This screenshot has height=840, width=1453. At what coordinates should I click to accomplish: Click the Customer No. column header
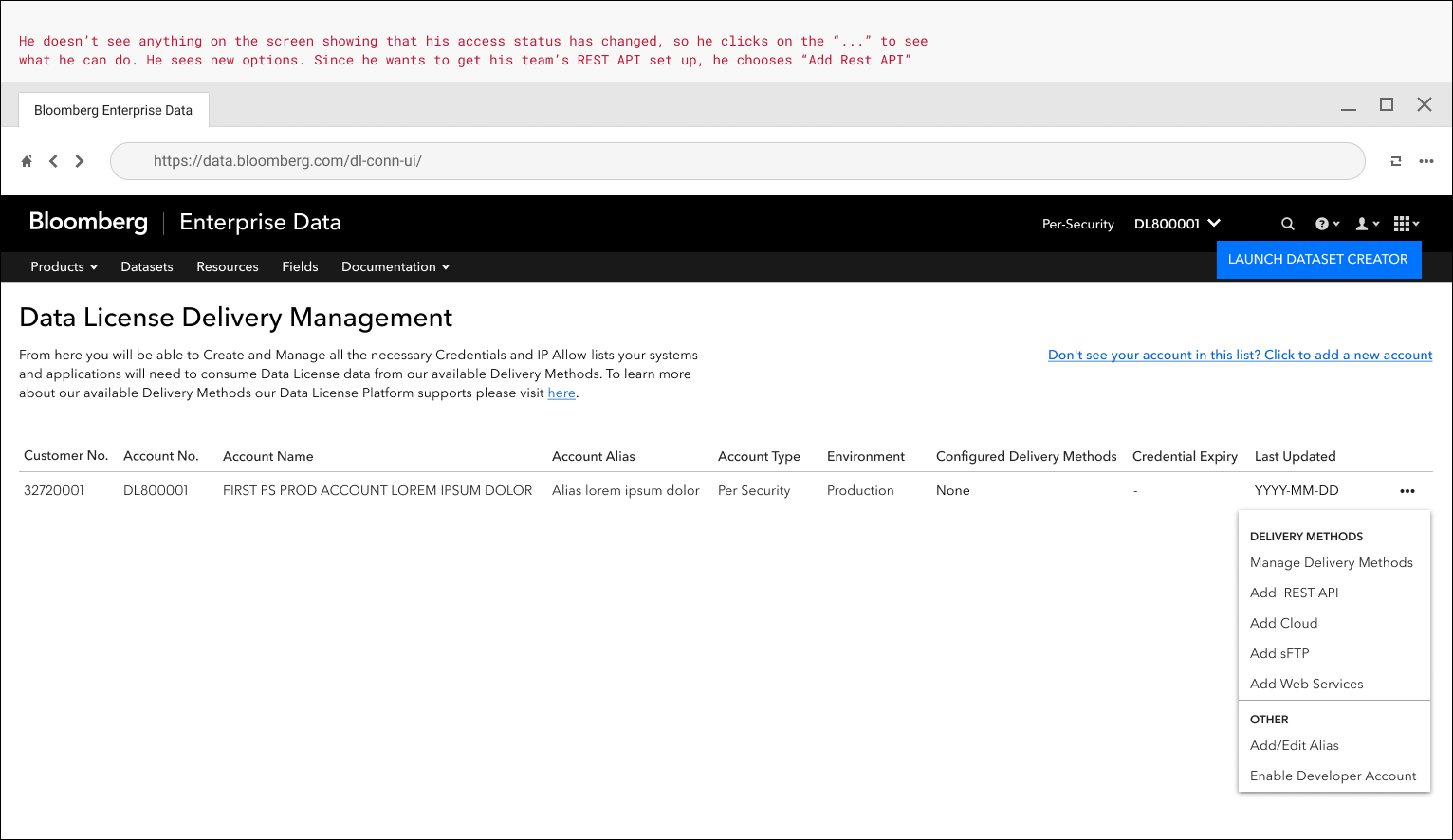66,456
